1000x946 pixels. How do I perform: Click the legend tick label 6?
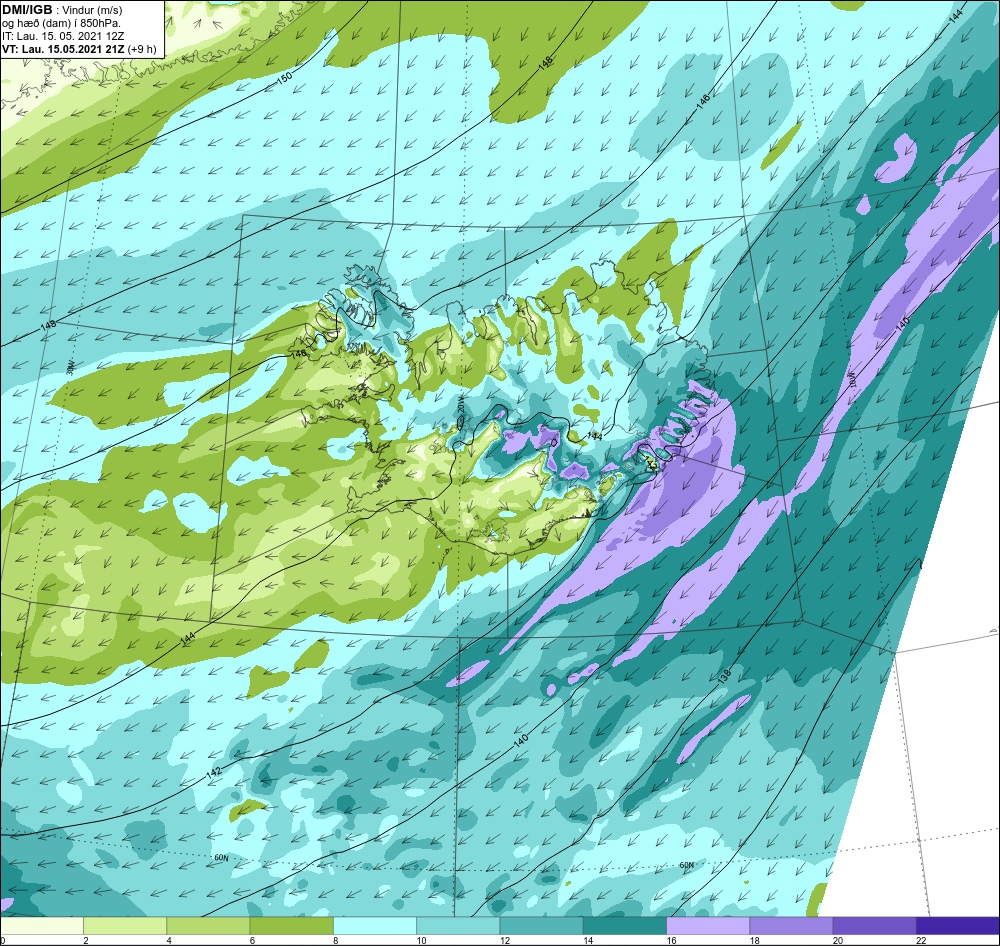[x=252, y=940]
